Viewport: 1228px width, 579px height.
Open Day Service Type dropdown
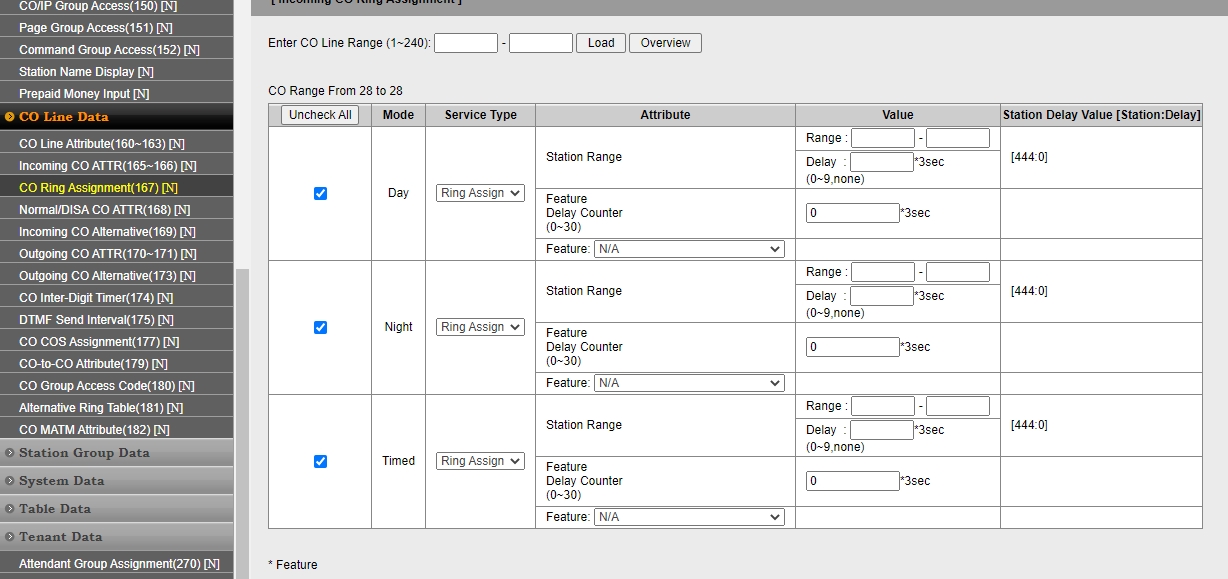coord(480,193)
